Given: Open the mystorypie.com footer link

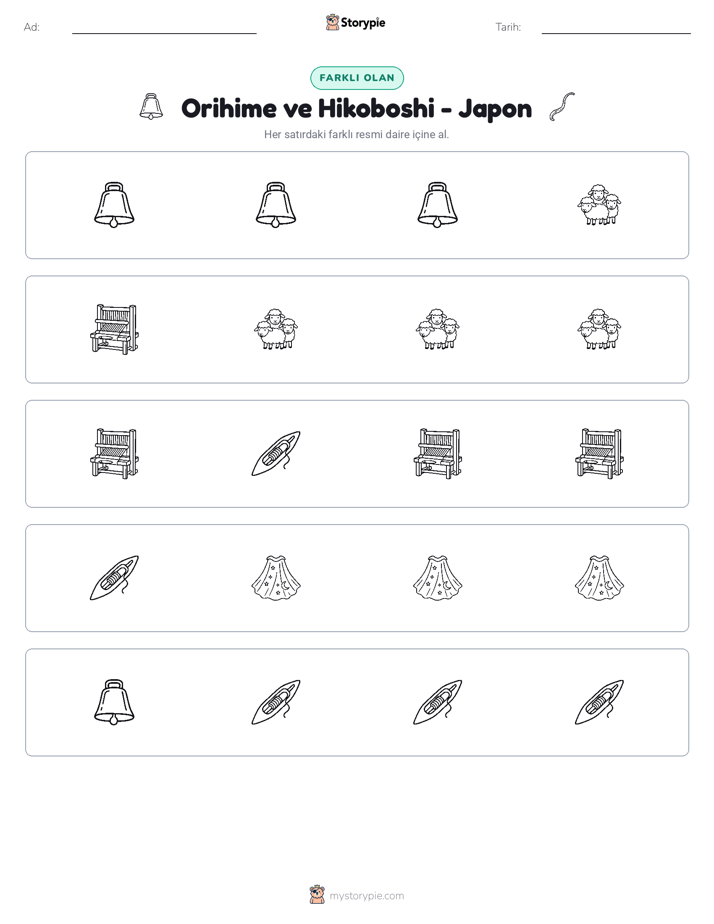Looking at the screenshot, I should pyautogui.click(x=366, y=896).
